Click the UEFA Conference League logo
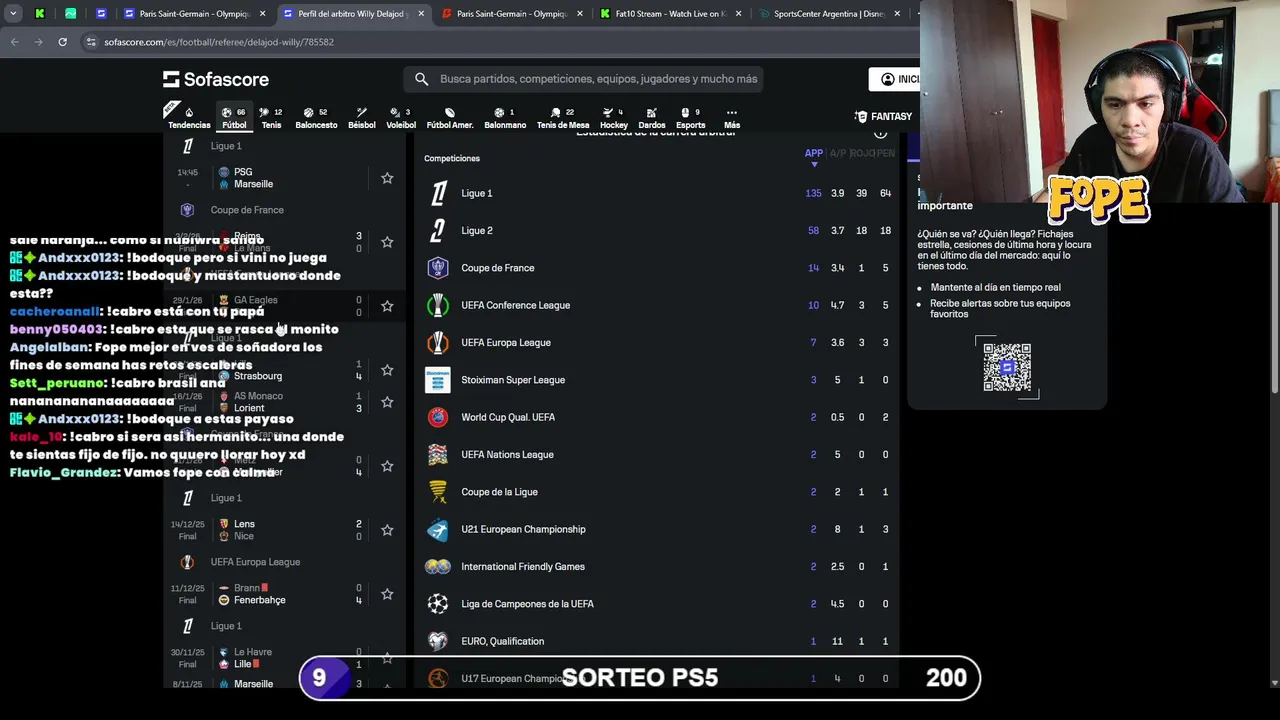This screenshot has height=720, width=1280. (438, 305)
